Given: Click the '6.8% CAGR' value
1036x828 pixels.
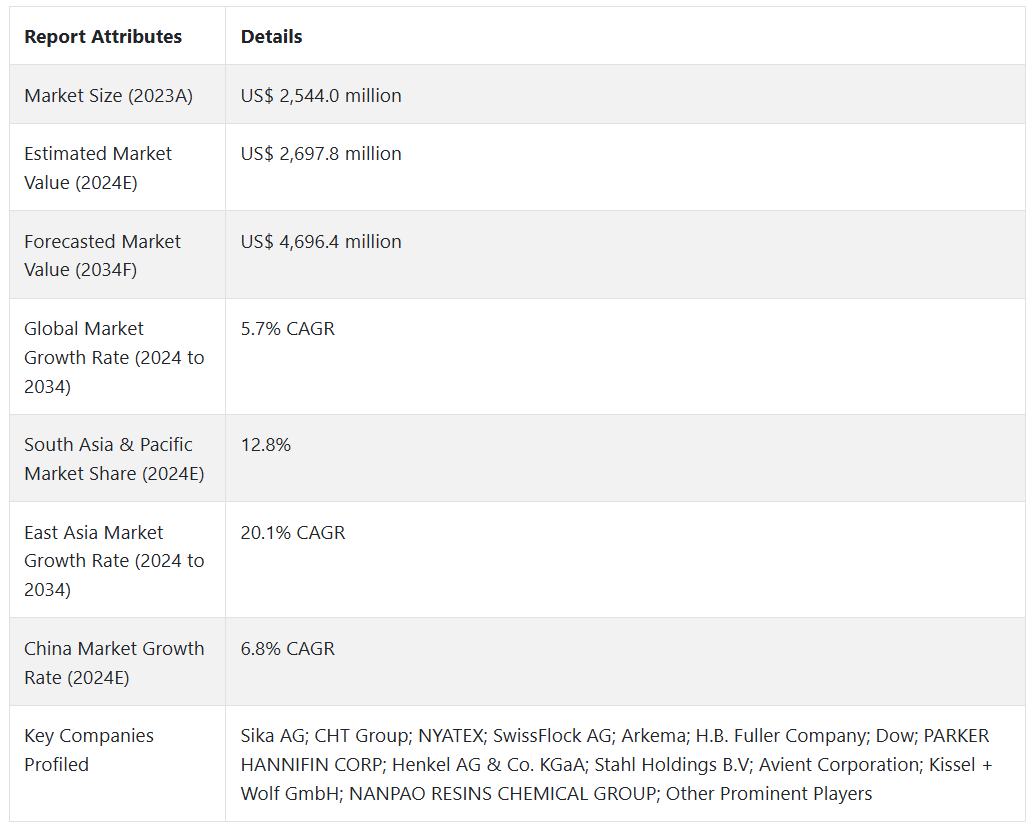Looking at the screenshot, I should click(288, 649).
